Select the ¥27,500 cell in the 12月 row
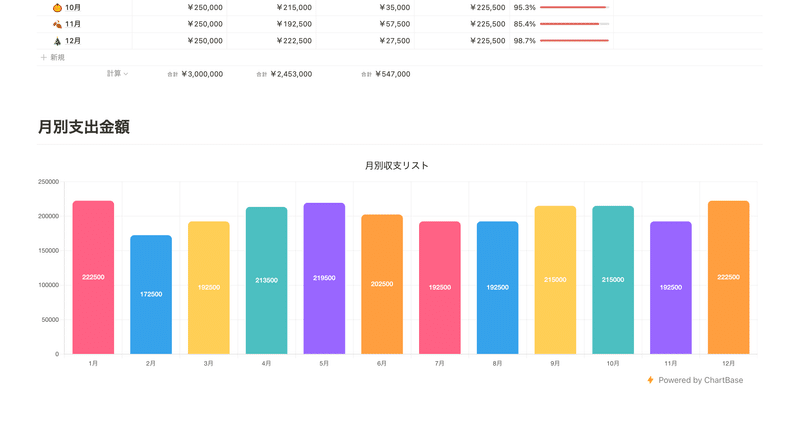Screen dimensions: 800x421 pyautogui.click(x=365, y=41)
